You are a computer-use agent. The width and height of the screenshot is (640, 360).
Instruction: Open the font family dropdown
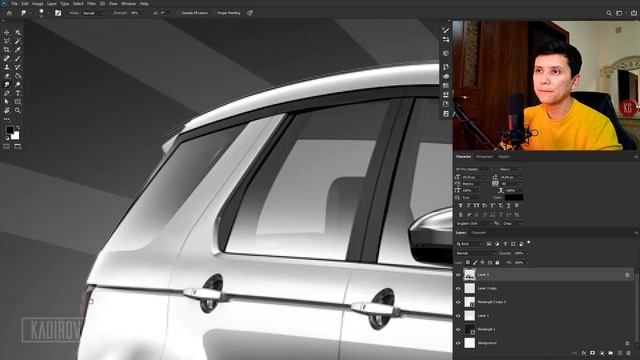point(475,169)
